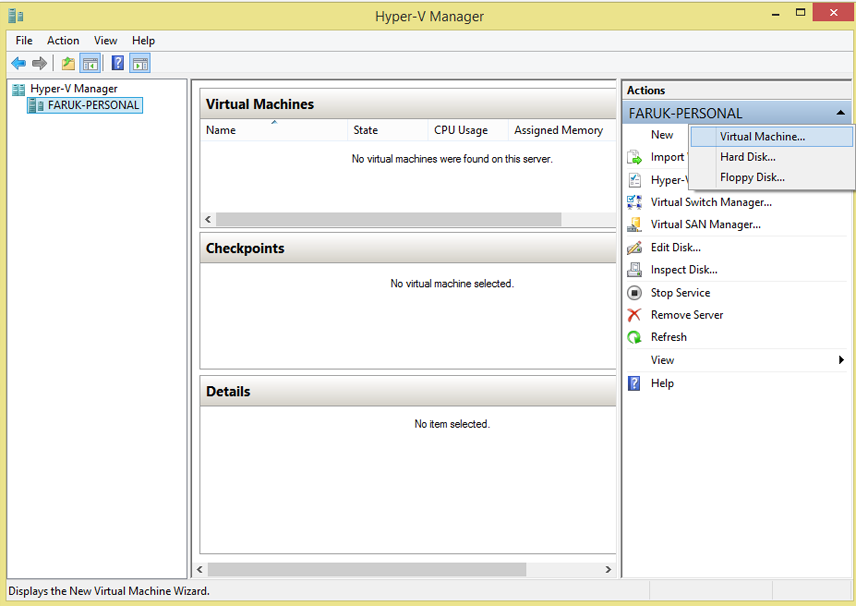Open the Help menu in menu bar

click(x=143, y=40)
